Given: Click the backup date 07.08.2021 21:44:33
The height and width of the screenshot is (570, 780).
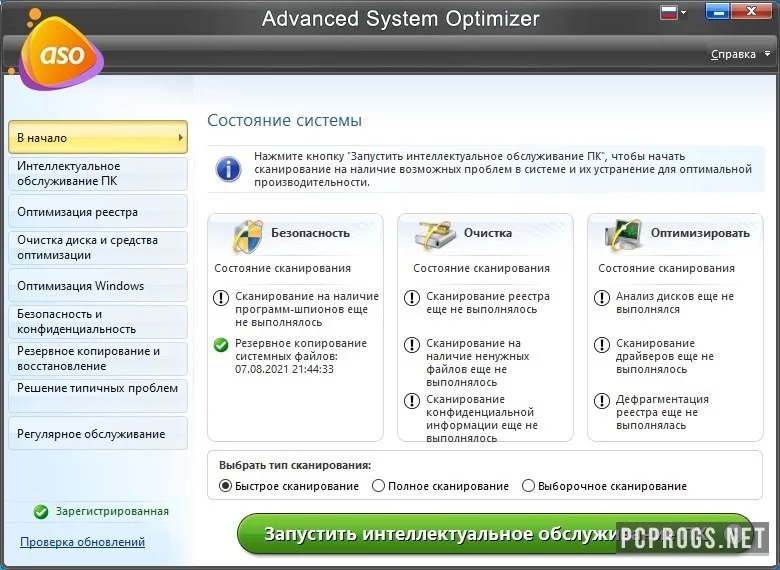Looking at the screenshot, I should 284,369.
